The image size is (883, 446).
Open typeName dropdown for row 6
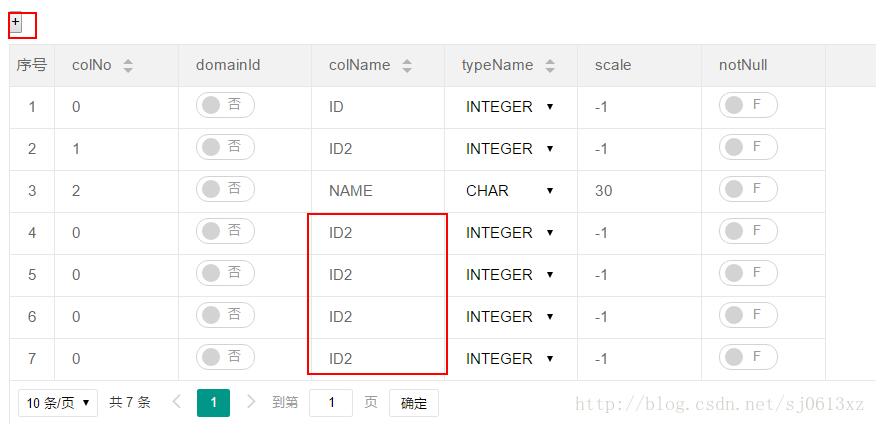click(510, 317)
